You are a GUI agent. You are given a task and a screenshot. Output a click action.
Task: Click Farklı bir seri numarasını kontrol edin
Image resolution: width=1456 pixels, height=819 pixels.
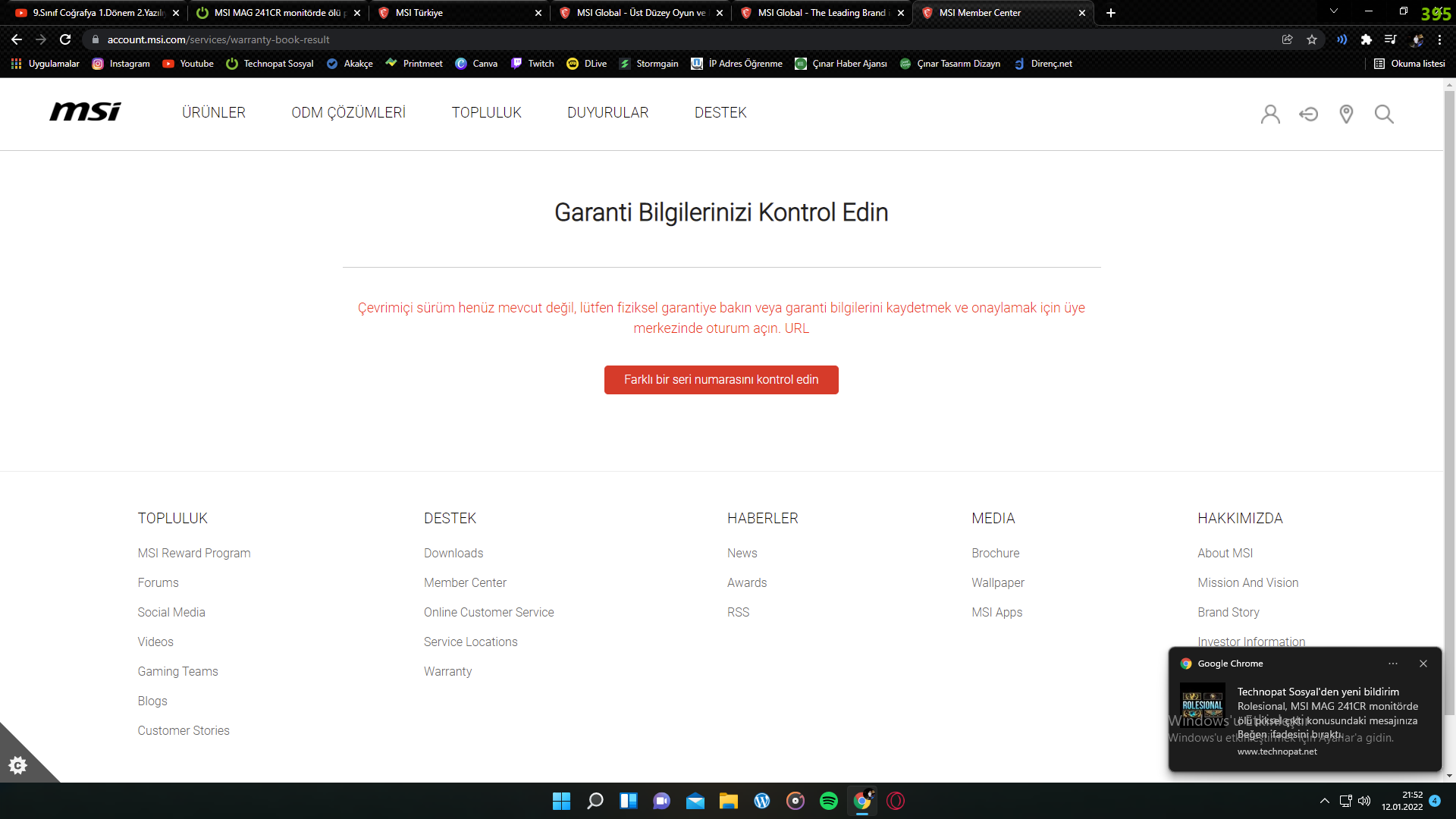[721, 380]
